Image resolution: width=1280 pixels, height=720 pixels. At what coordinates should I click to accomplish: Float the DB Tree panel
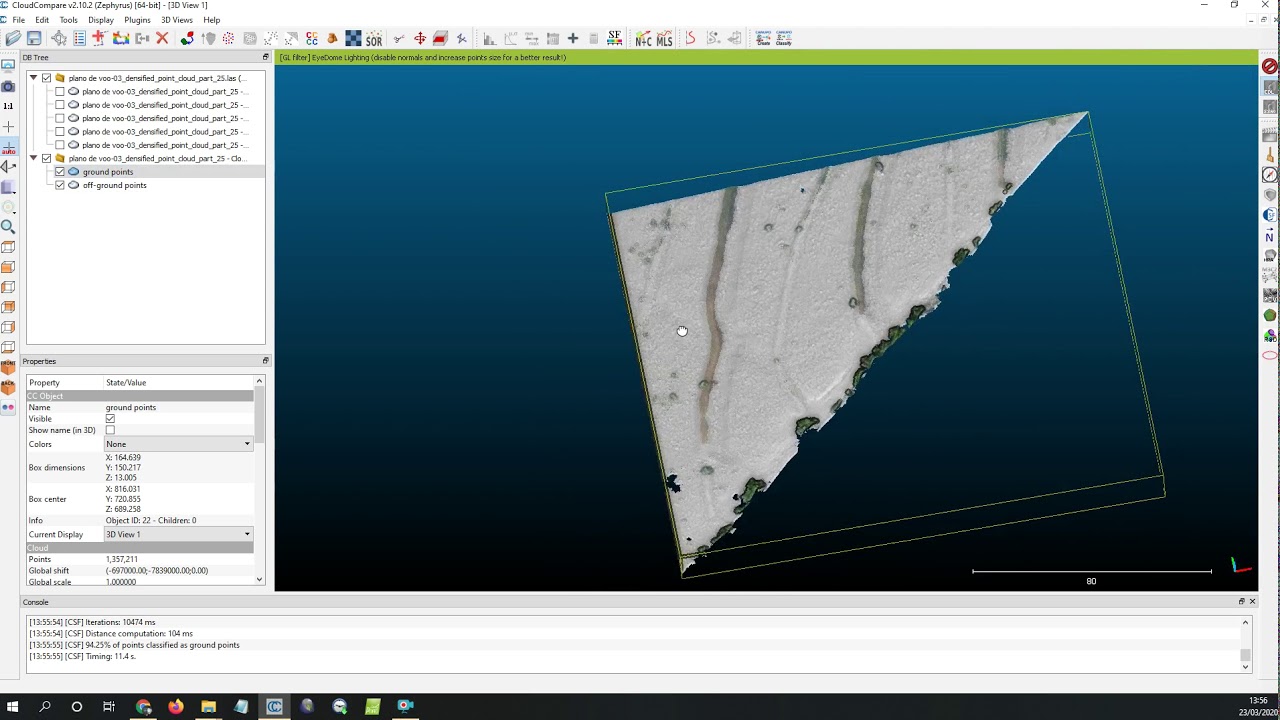coord(265,57)
